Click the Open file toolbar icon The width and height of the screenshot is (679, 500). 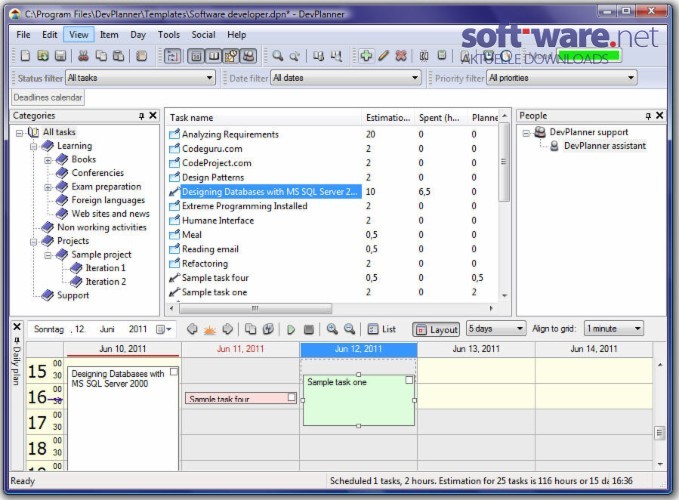click(42, 56)
